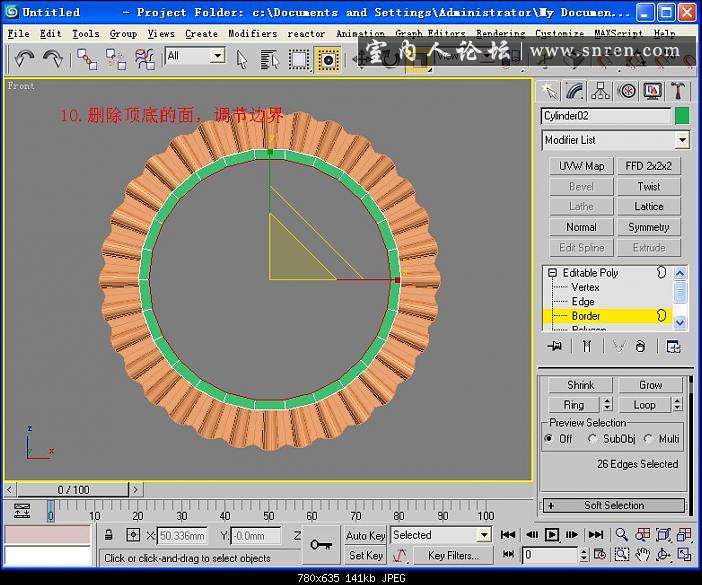Activate the Select and Link tool

tap(87, 59)
